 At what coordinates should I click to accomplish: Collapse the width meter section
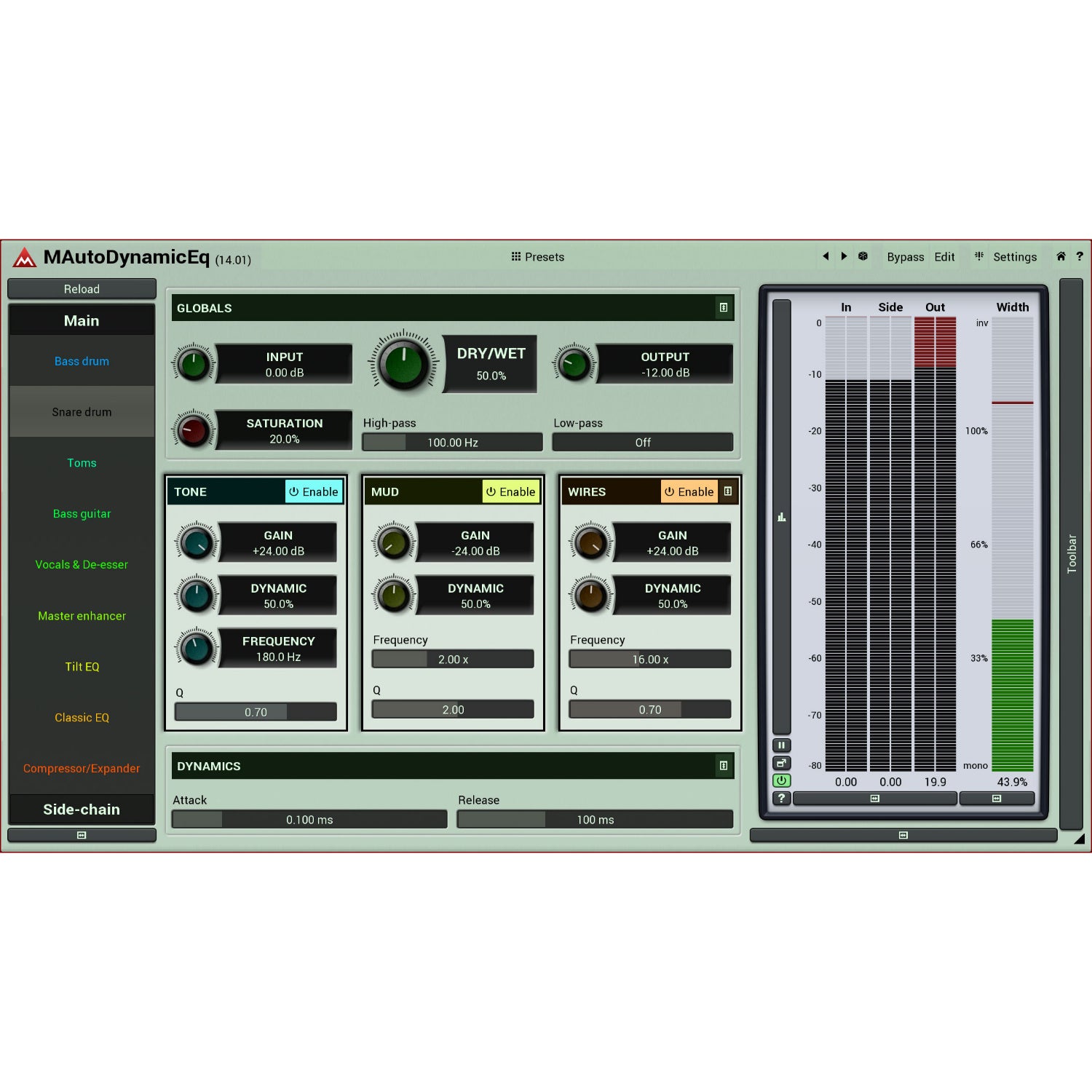point(997,799)
